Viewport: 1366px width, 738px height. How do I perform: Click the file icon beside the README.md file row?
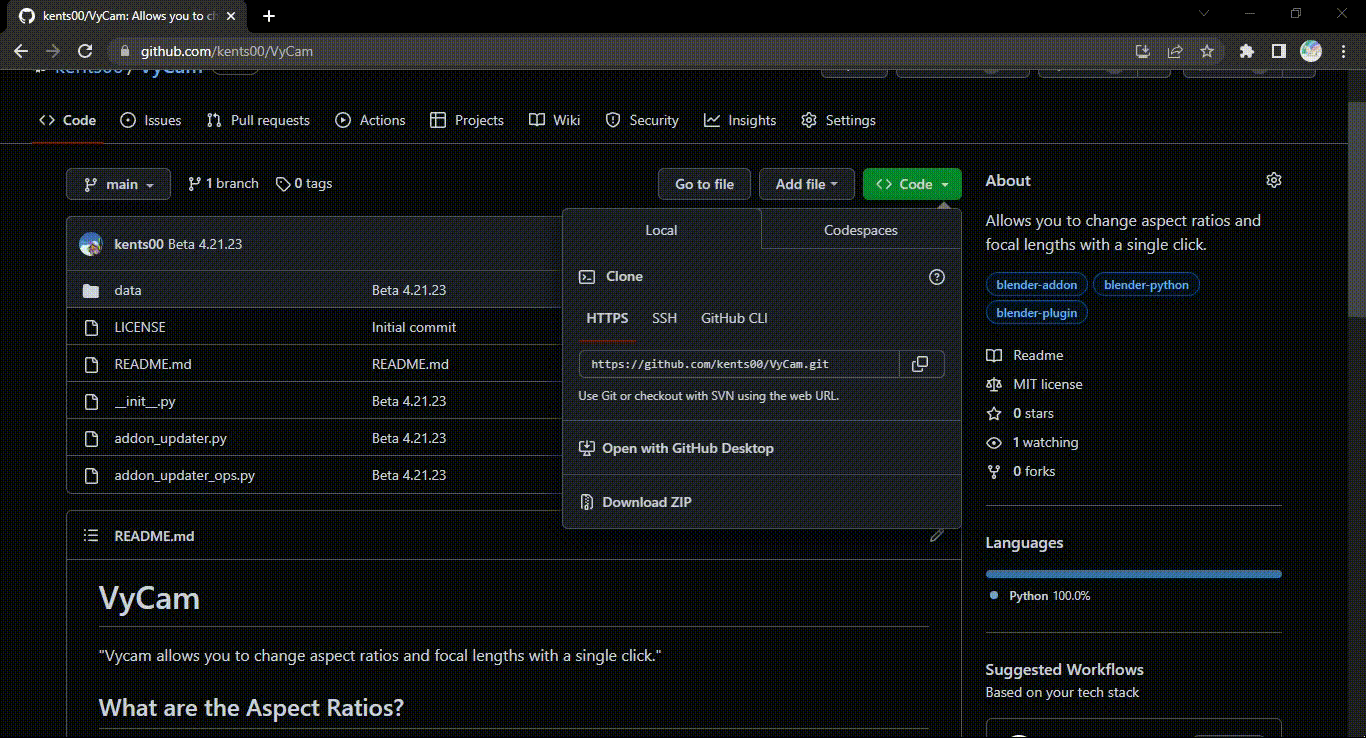click(x=91, y=364)
